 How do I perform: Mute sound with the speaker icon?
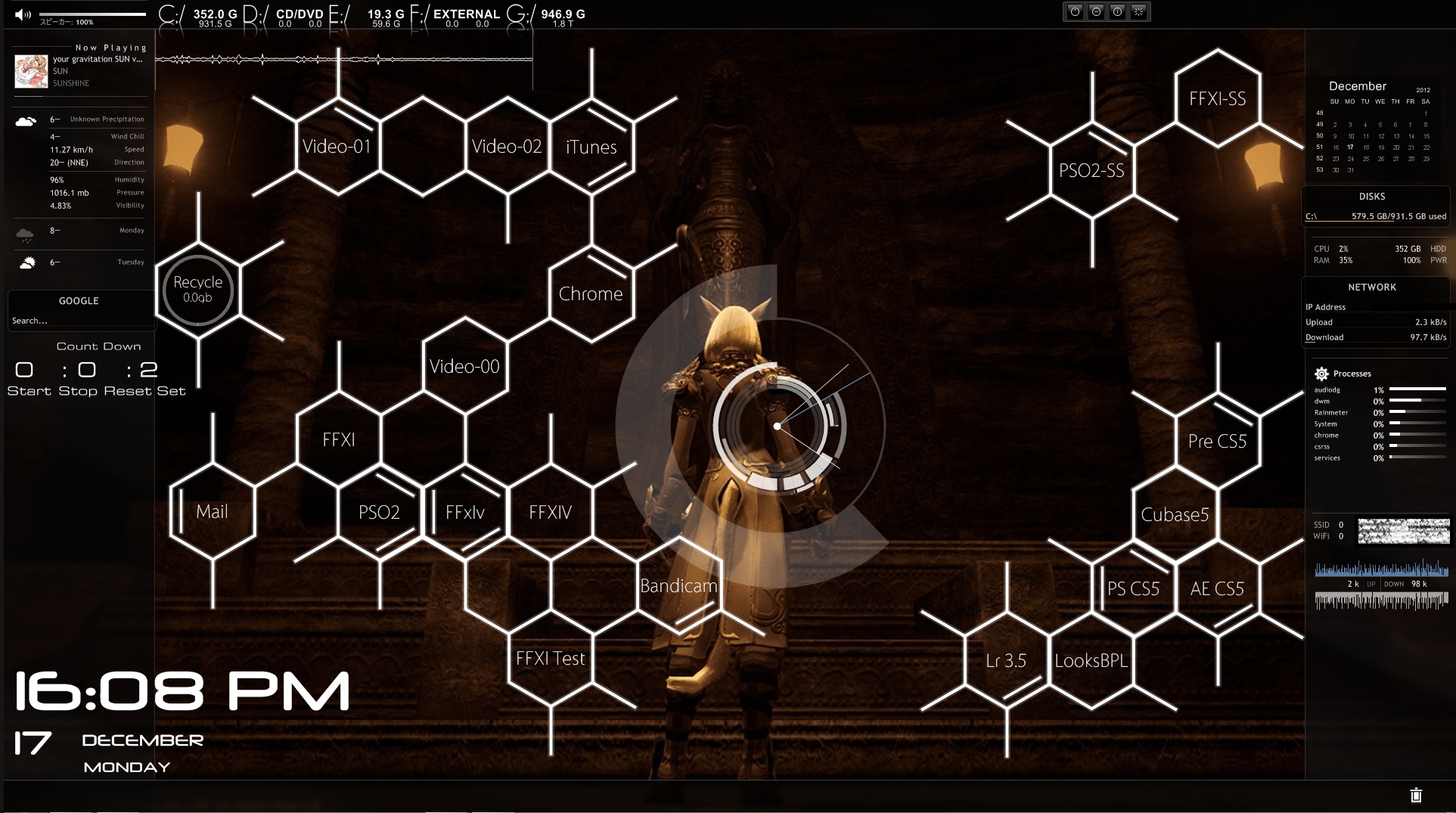click(x=23, y=14)
